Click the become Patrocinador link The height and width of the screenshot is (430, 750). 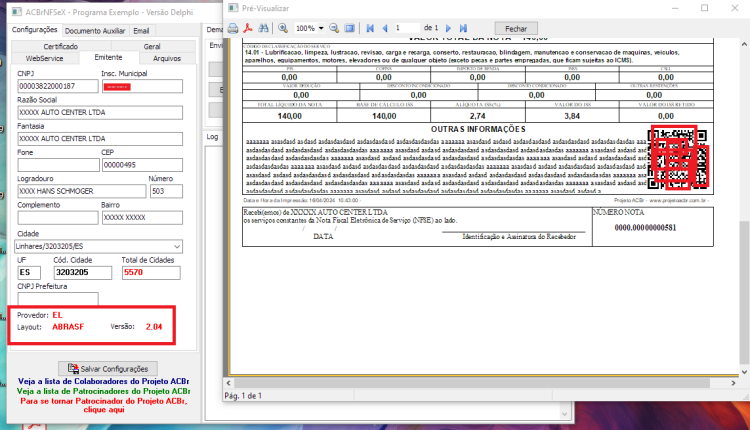104,405
